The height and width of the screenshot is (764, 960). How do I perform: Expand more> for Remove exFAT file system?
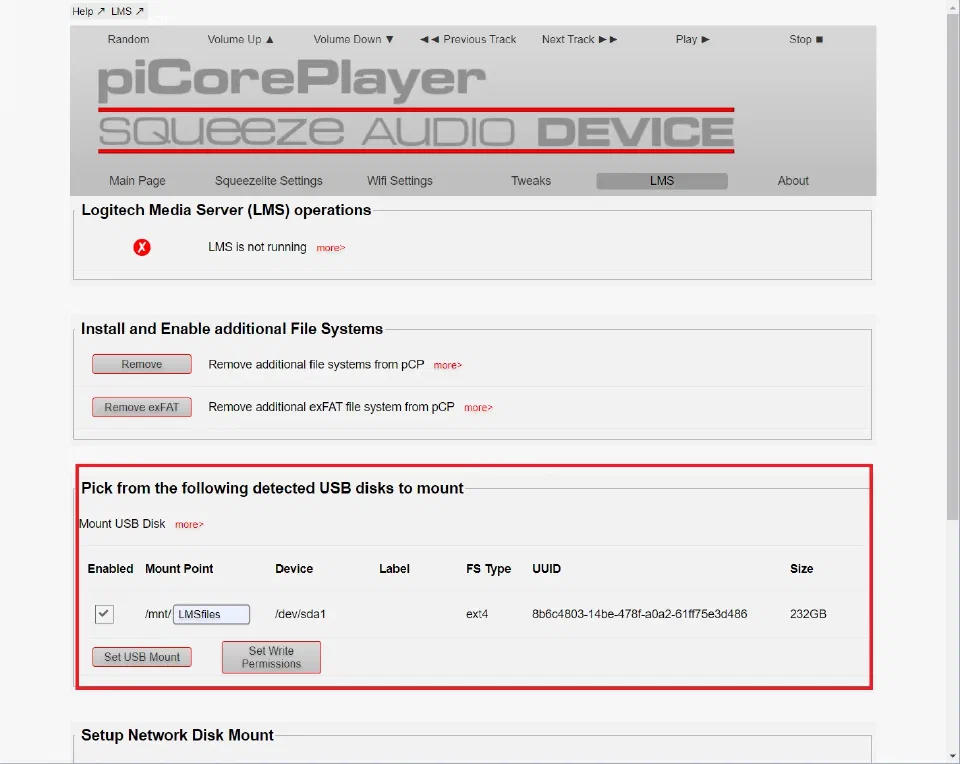tap(478, 408)
